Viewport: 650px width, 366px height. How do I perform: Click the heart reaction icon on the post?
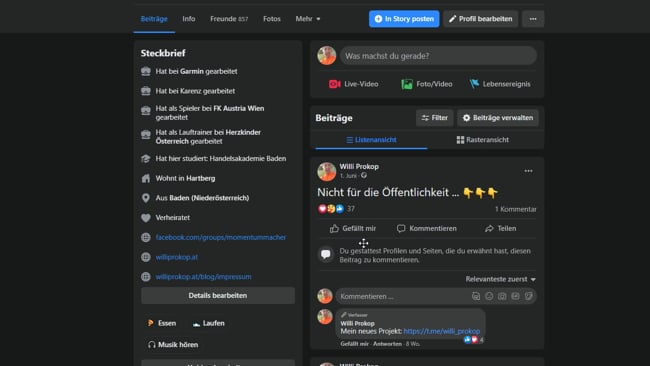pos(322,209)
